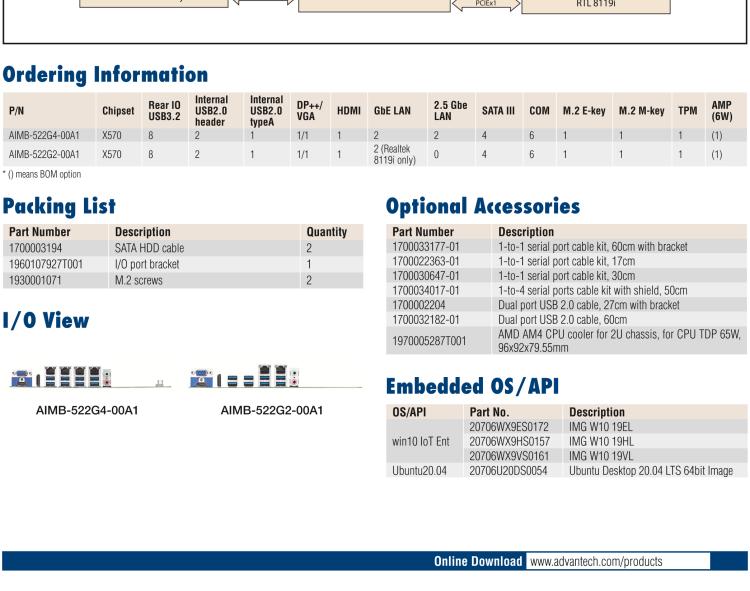This screenshot has height=591, width=750.
Task: Click packing part number 1960107927T001
Action: pos(46,264)
